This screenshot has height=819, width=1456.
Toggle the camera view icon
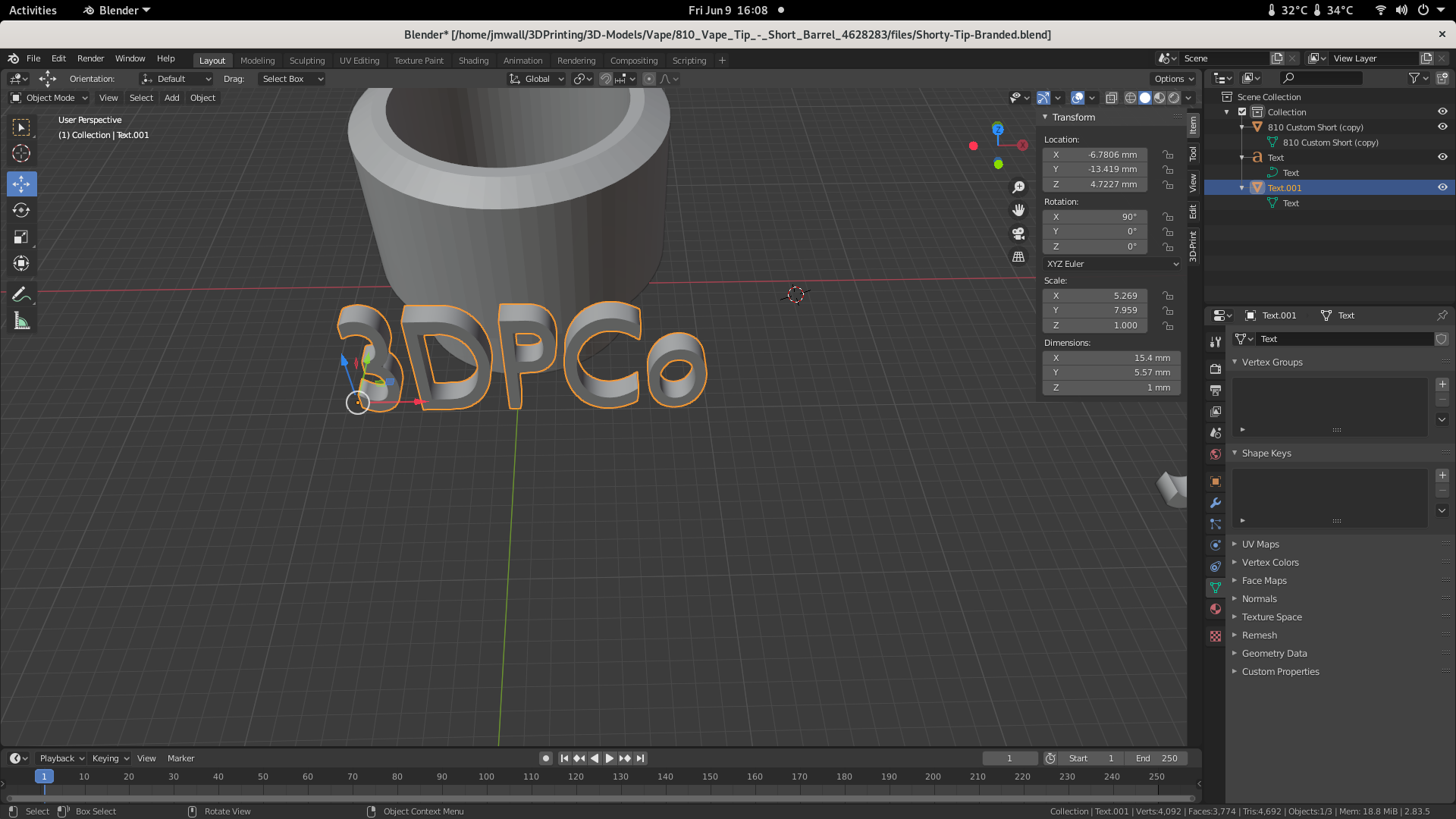[x=1018, y=234]
